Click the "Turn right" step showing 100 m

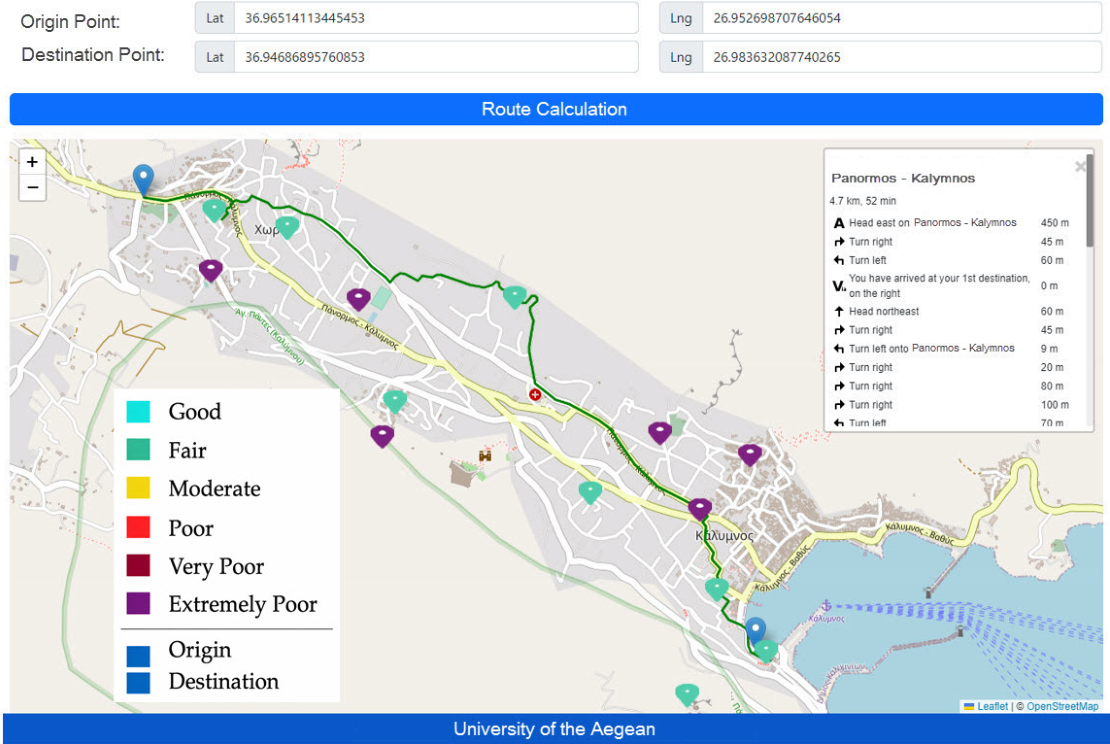[951, 405]
